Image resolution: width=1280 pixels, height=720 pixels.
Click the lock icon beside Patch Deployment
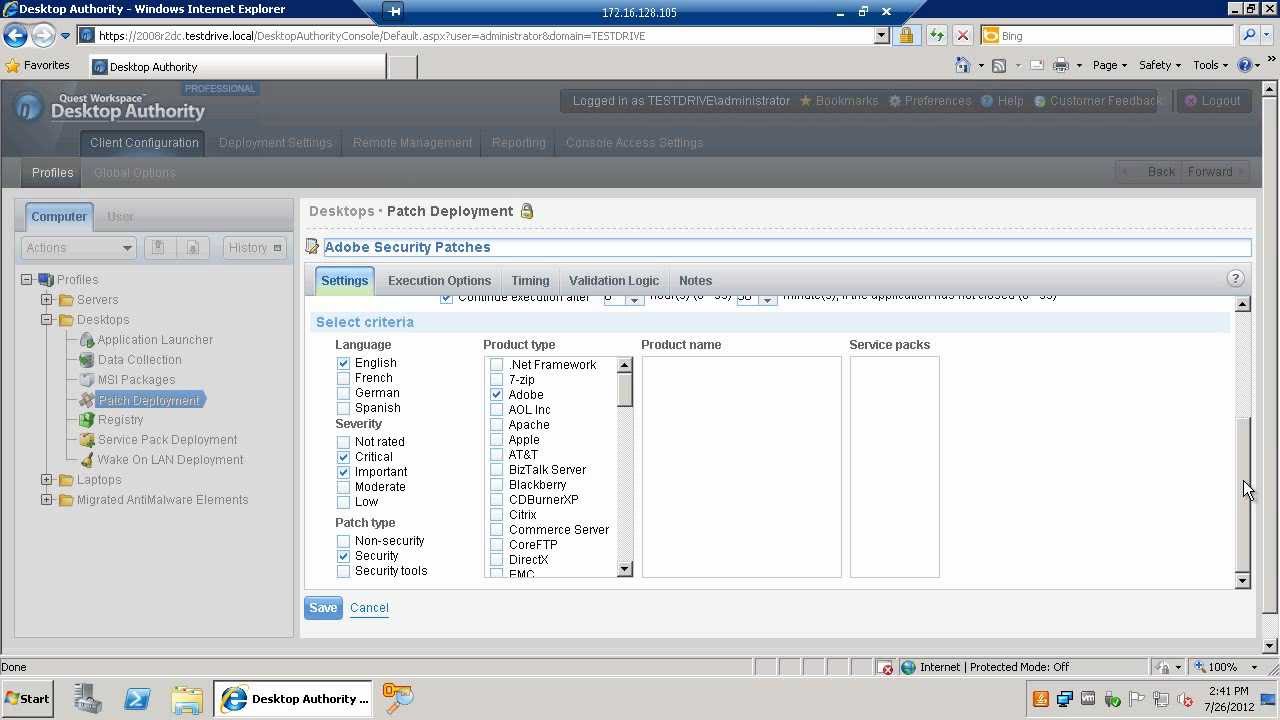tap(527, 211)
